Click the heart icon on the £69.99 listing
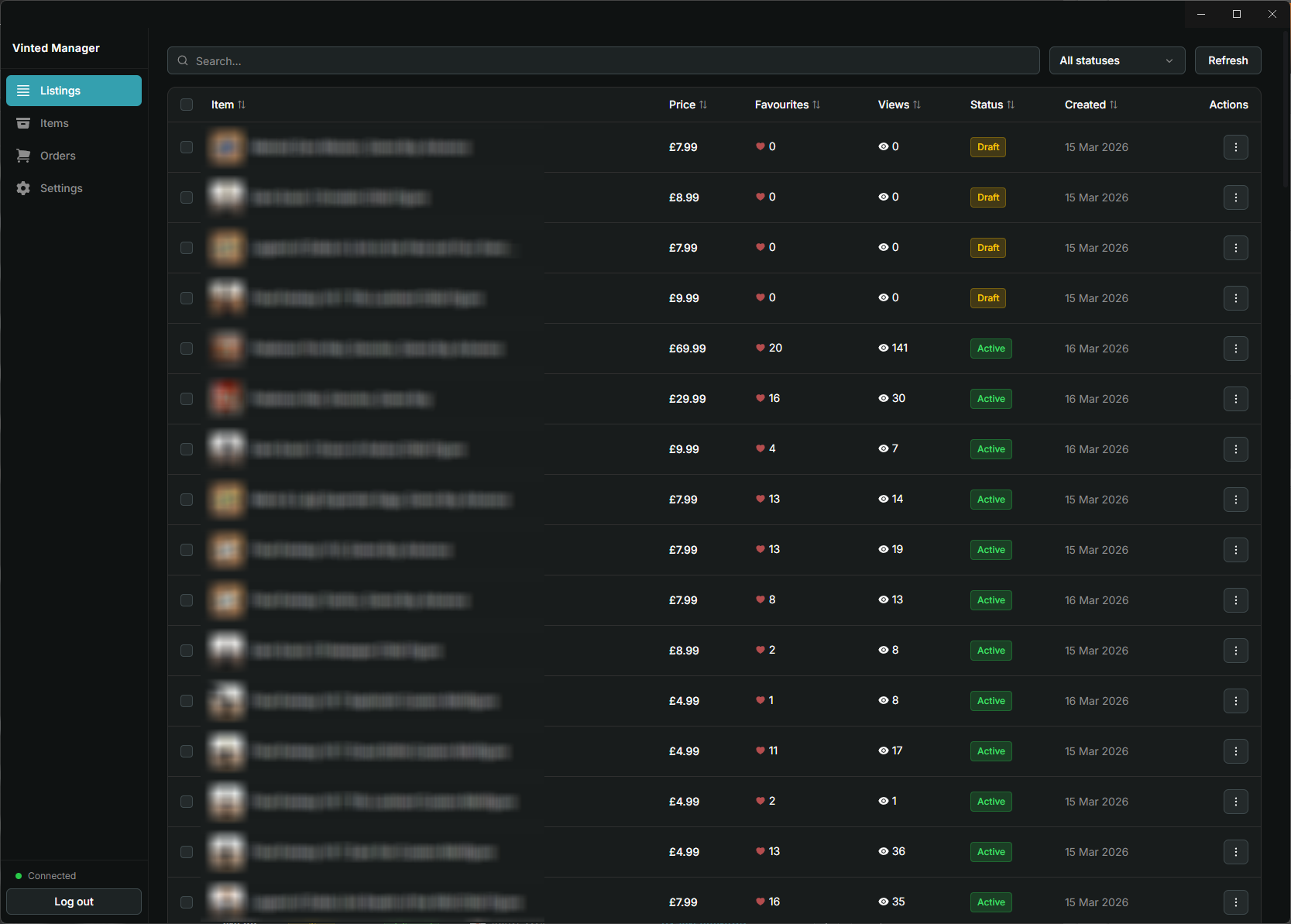1291x924 pixels. [759, 348]
